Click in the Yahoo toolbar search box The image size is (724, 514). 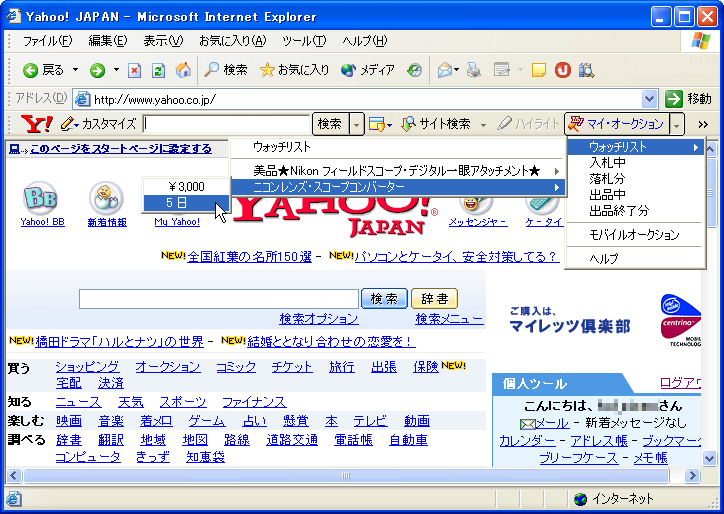point(226,124)
